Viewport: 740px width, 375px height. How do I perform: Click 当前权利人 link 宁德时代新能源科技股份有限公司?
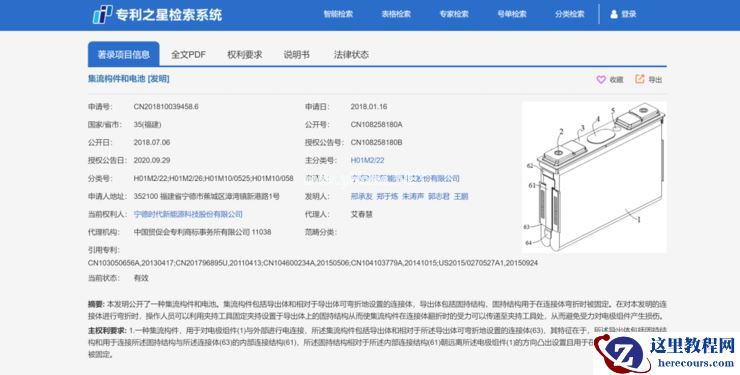pos(188,214)
